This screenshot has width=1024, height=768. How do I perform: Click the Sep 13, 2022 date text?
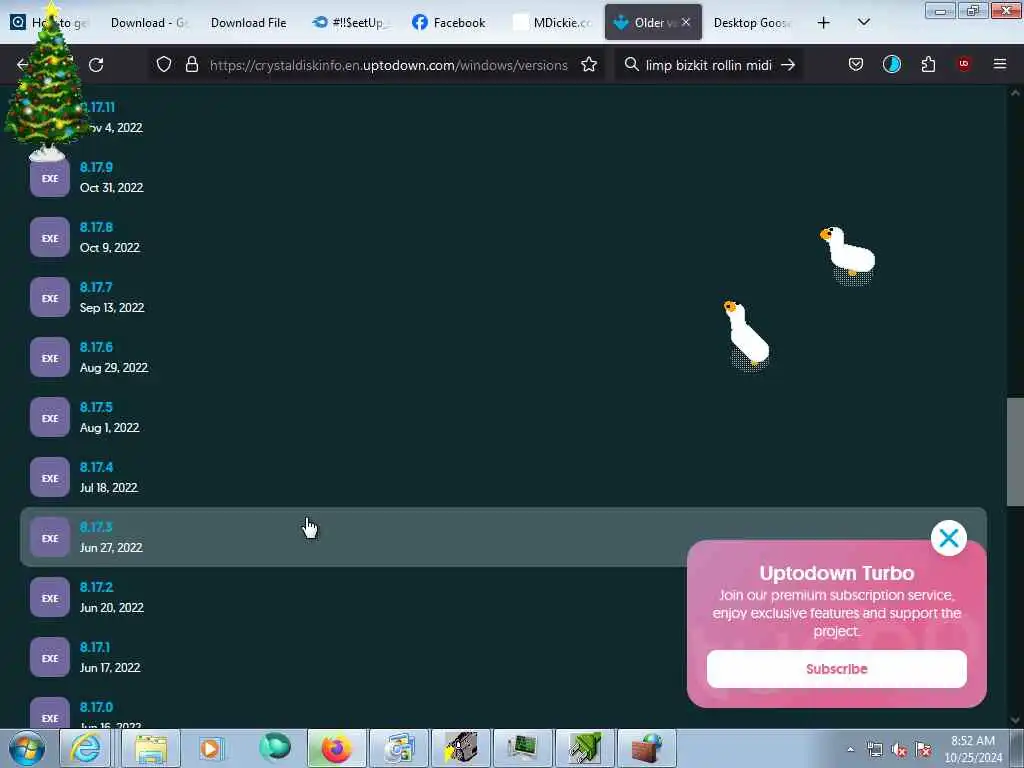pos(112,308)
